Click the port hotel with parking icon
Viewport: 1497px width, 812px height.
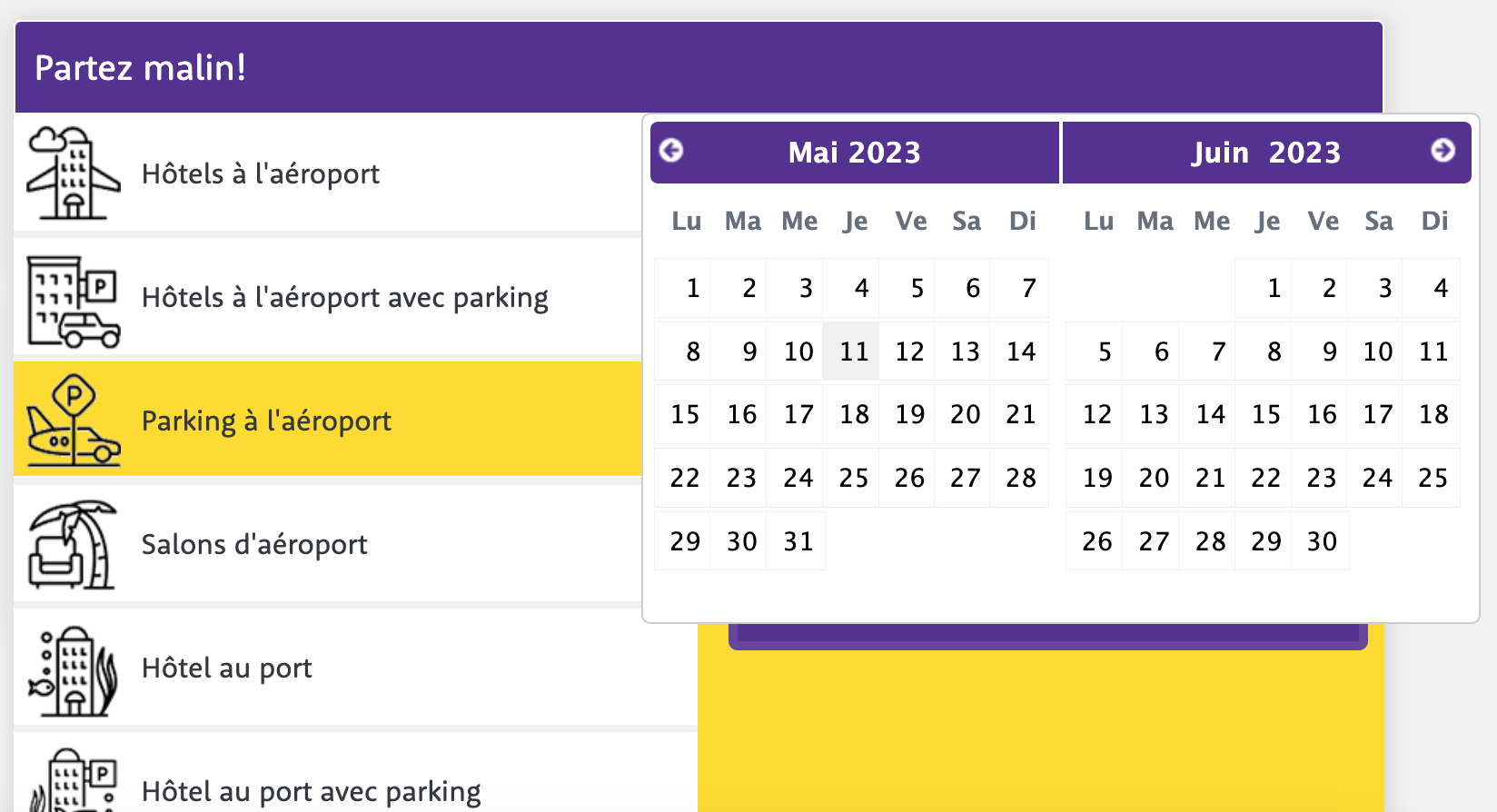click(x=73, y=781)
